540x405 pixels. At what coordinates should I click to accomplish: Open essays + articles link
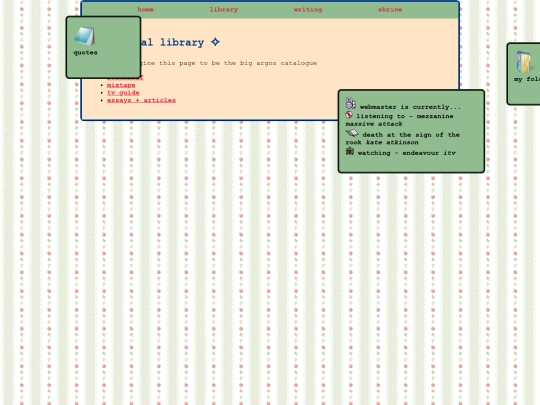141,100
